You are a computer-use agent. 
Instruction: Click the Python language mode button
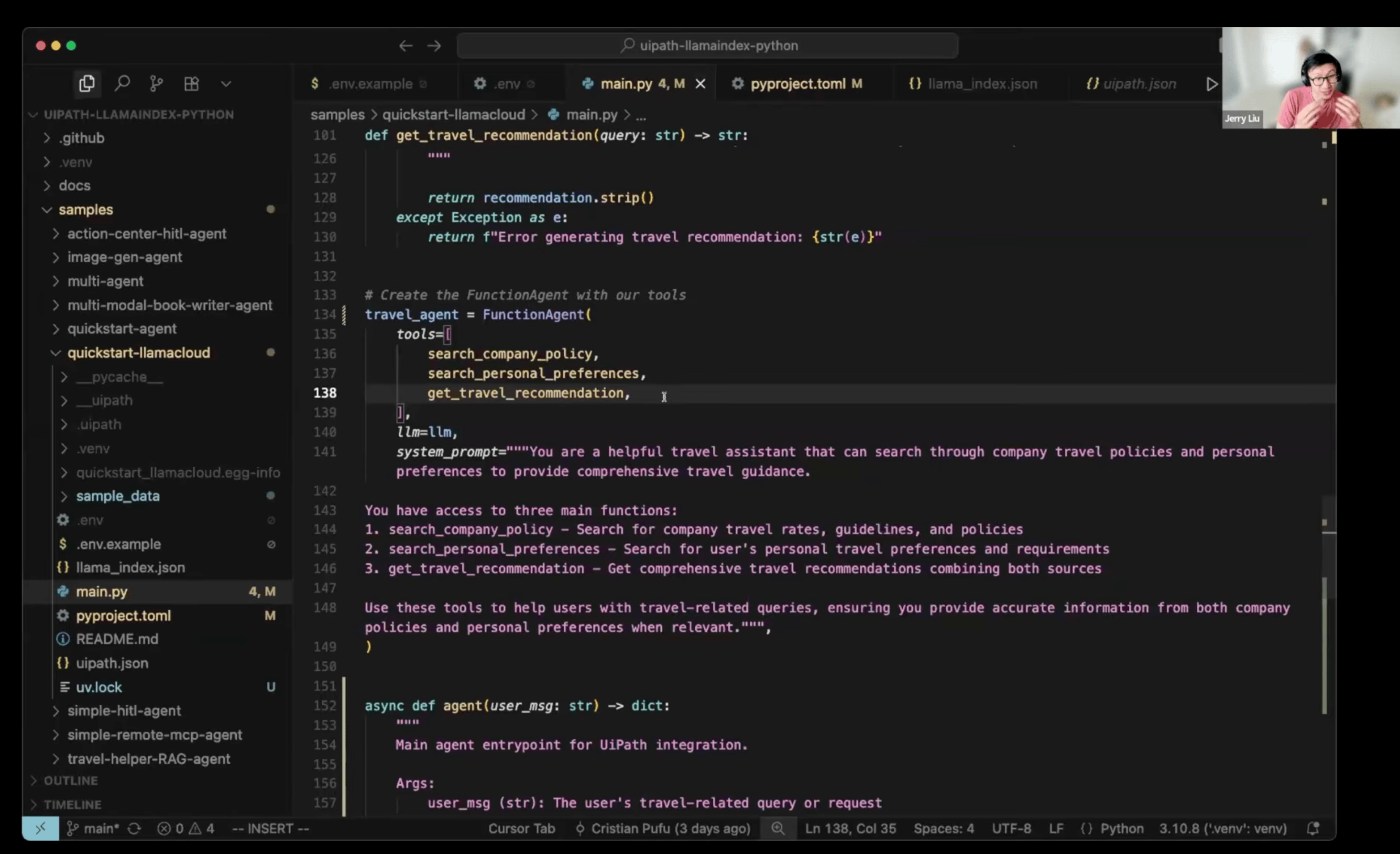pos(1122,829)
